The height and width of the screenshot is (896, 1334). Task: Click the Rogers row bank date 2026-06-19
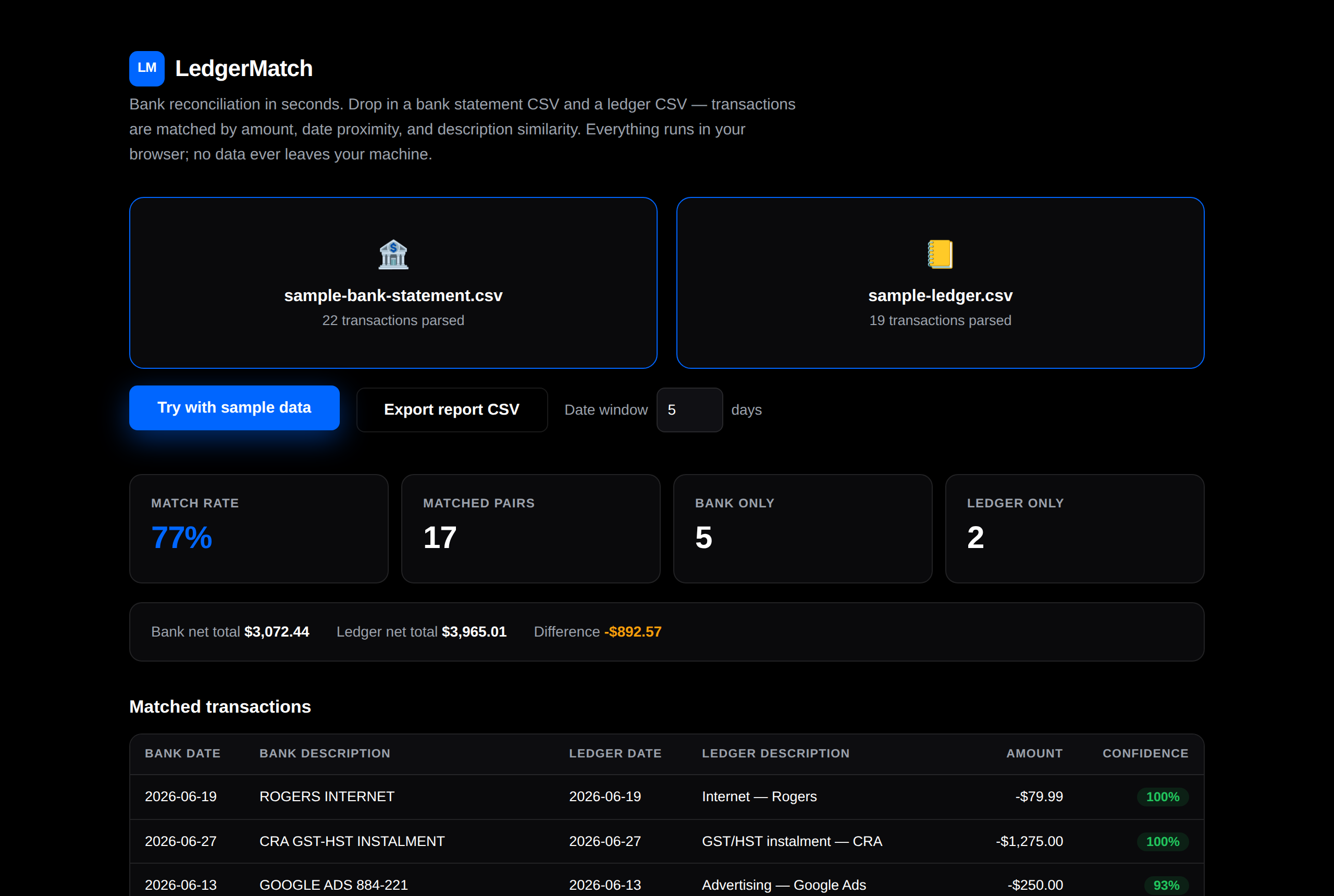181,797
